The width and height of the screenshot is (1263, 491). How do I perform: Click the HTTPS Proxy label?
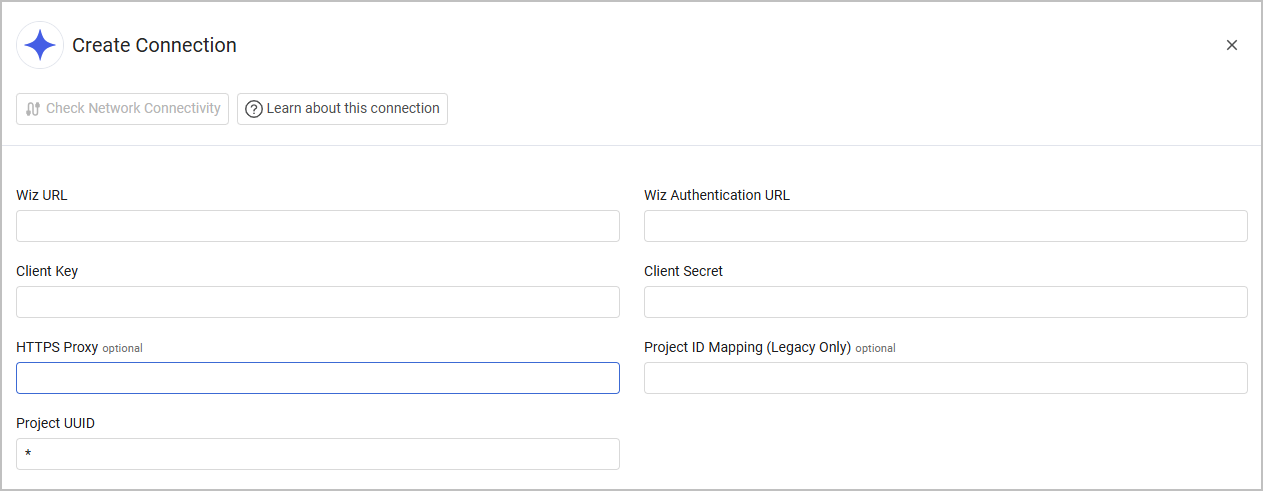57,347
